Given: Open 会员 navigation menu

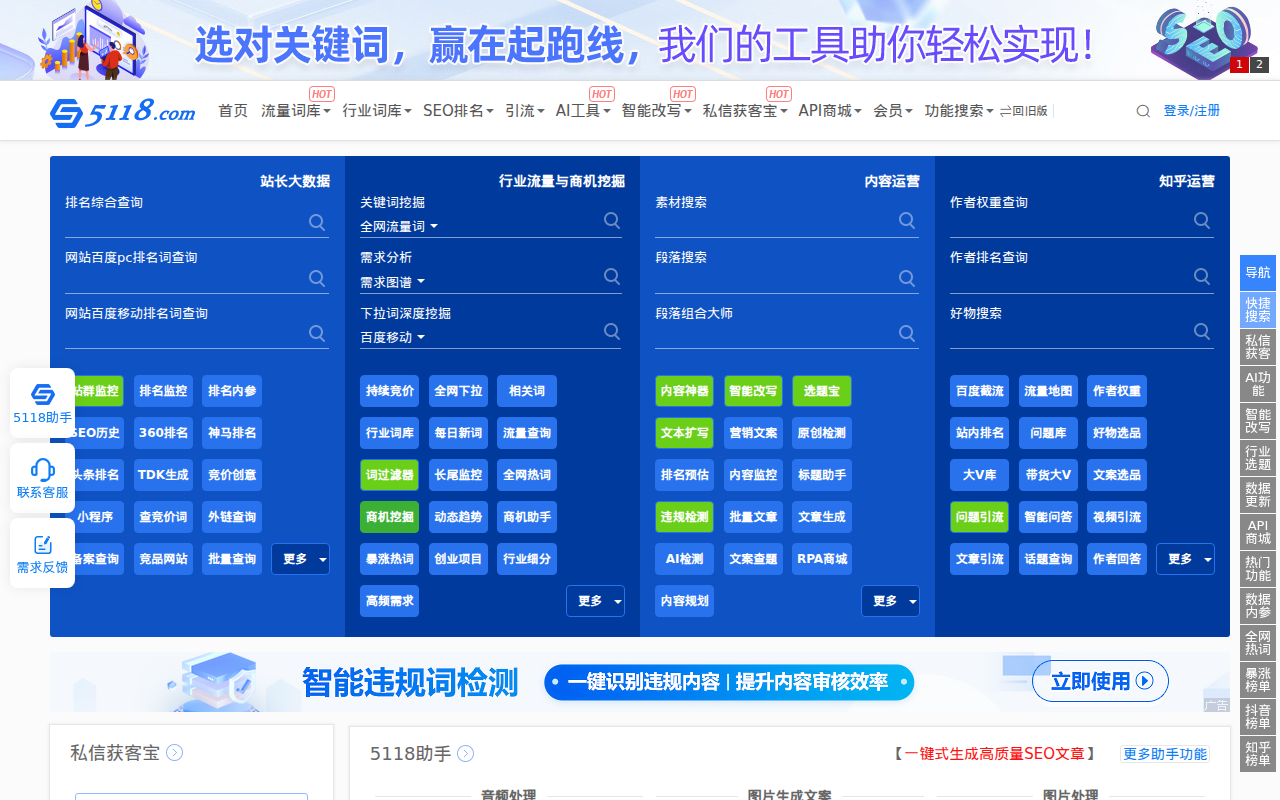Looking at the screenshot, I should point(892,111).
